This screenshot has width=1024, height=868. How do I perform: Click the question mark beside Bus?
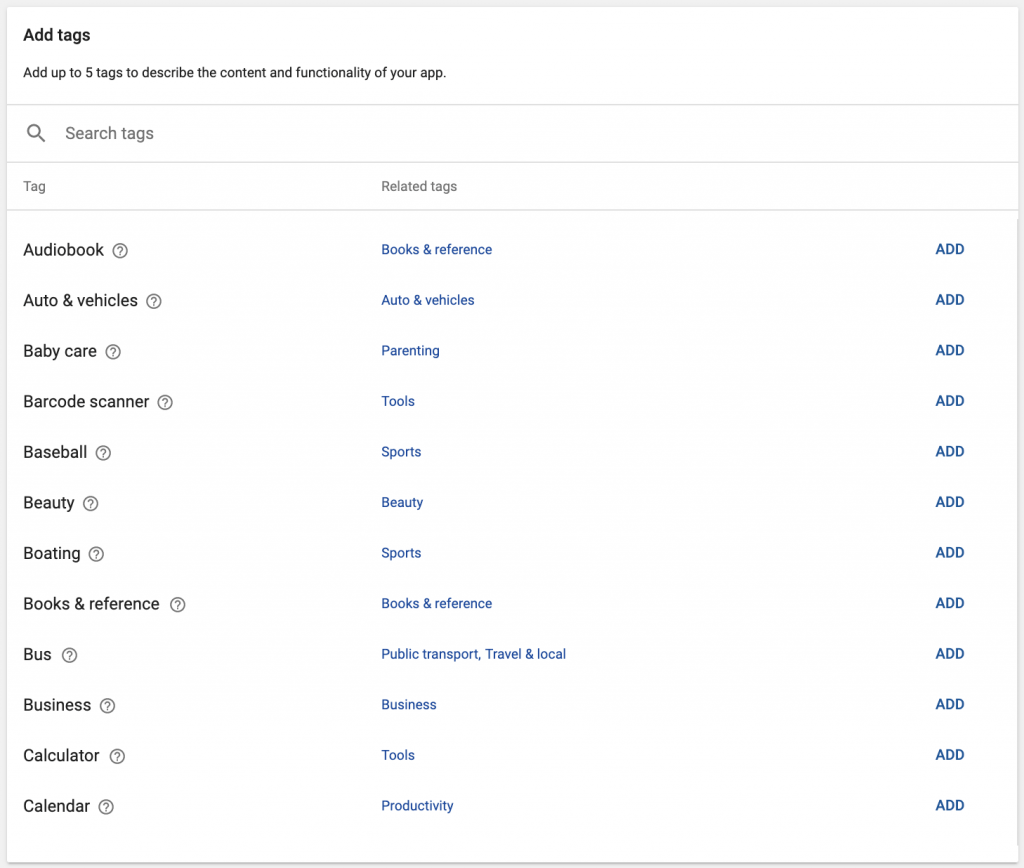tap(69, 655)
